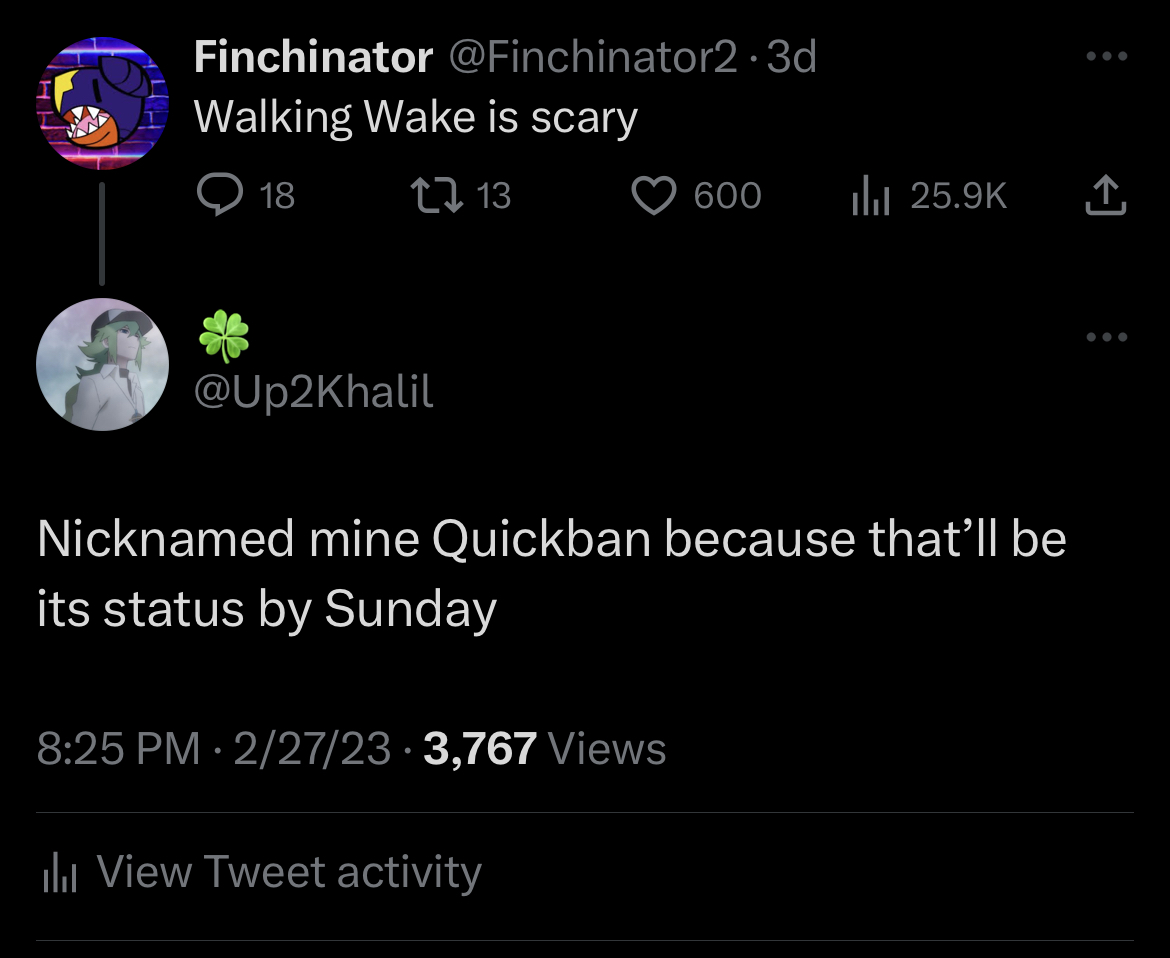Visit the Finchinator display name
This screenshot has width=1170, height=958.
coord(313,58)
